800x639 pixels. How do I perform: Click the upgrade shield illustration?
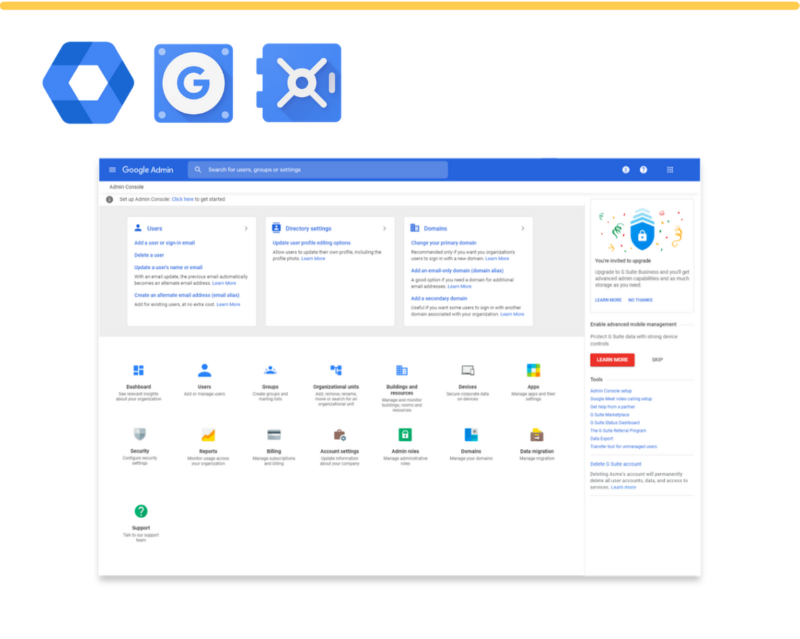click(x=642, y=229)
